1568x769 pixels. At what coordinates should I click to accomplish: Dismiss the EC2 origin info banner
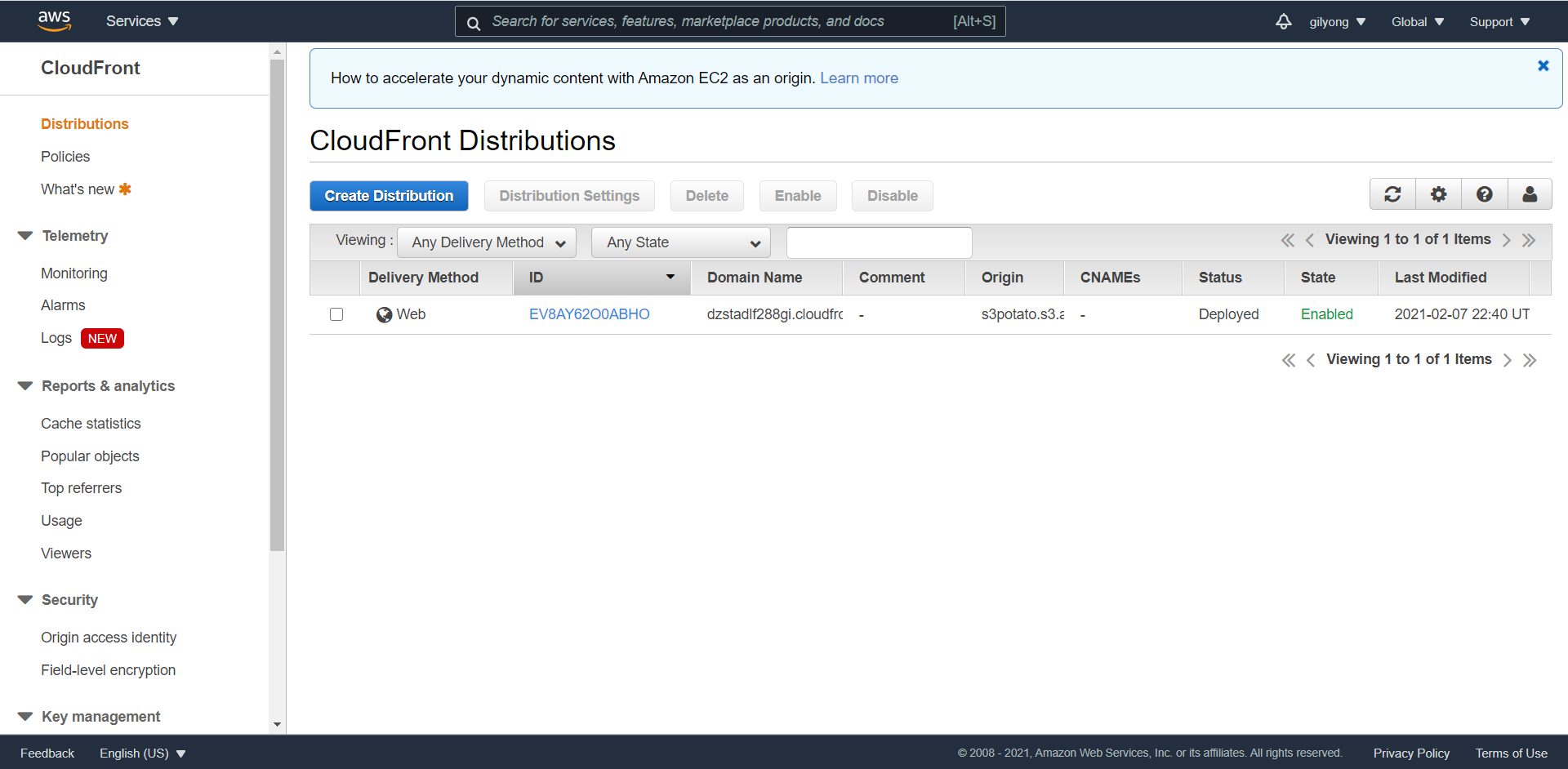coord(1543,65)
